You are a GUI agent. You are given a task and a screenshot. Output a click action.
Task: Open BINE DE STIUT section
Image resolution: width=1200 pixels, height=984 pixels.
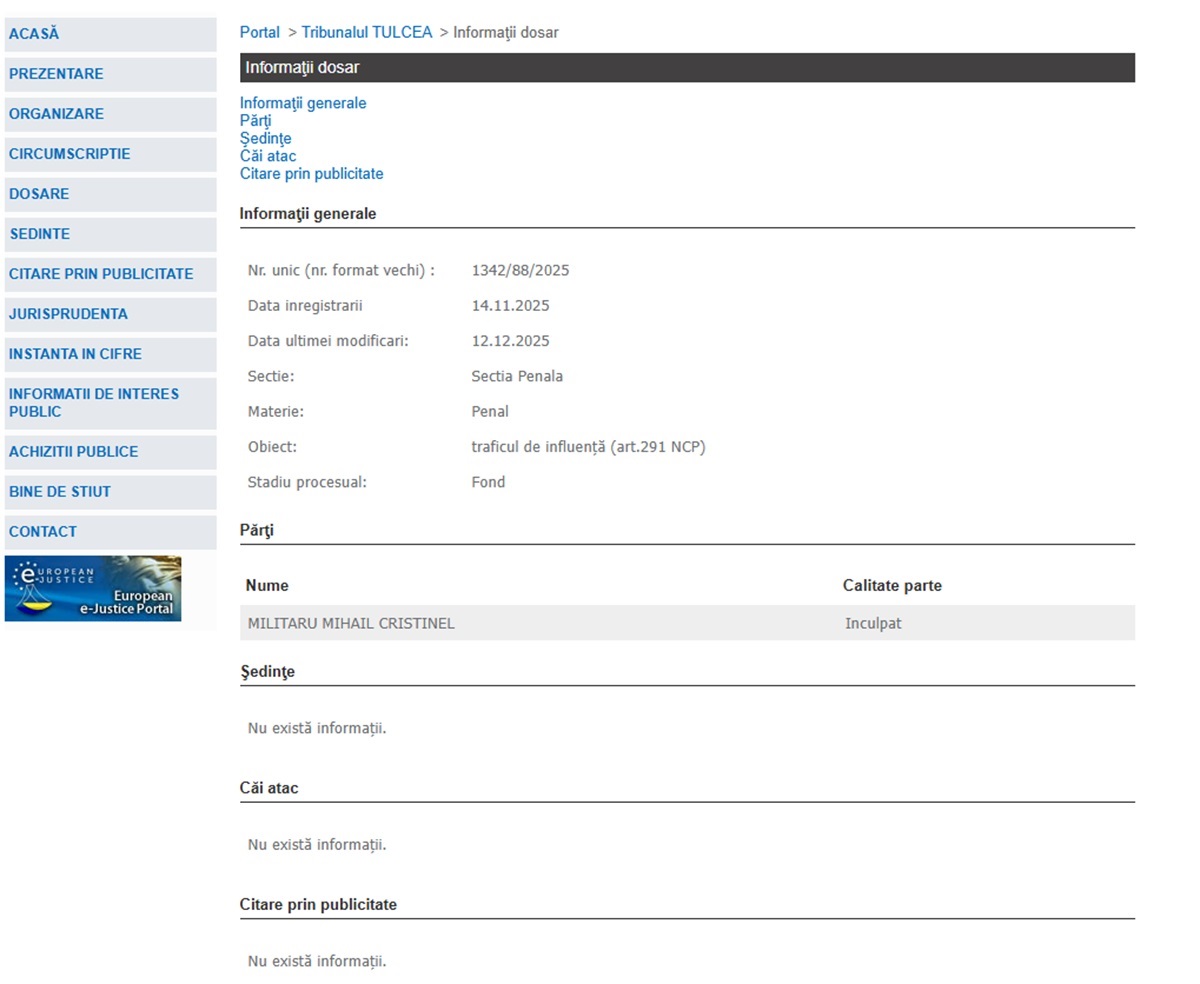coord(110,492)
